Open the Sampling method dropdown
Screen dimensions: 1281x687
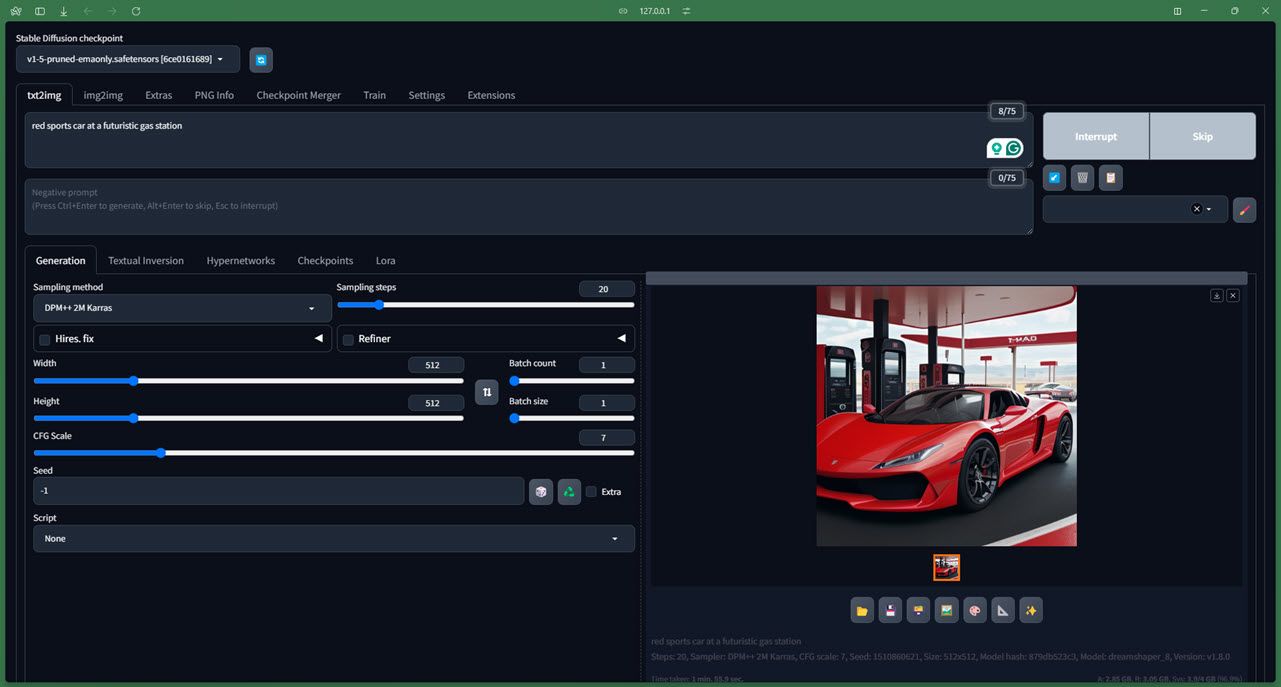pyautogui.click(x=181, y=307)
